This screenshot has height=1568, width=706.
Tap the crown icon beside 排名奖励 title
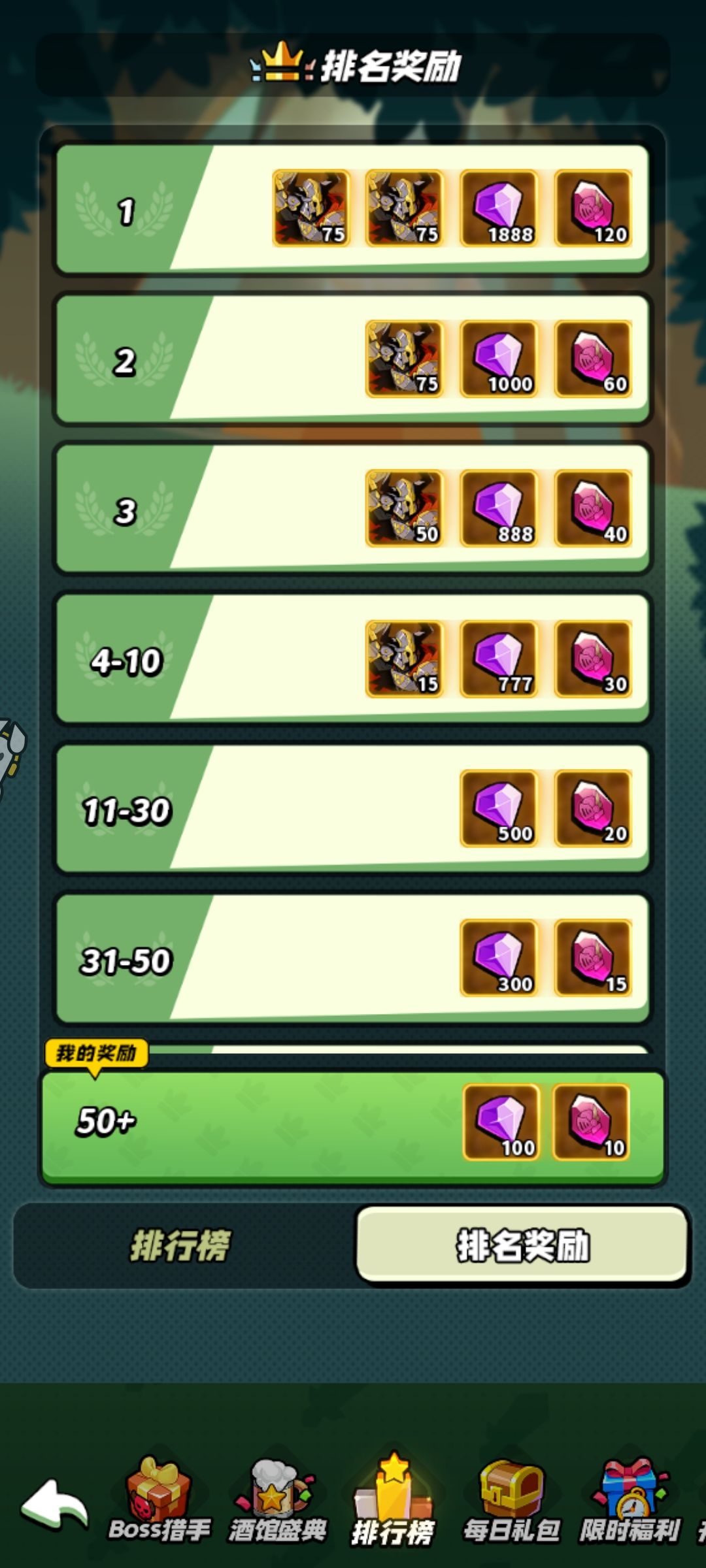(x=282, y=63)
